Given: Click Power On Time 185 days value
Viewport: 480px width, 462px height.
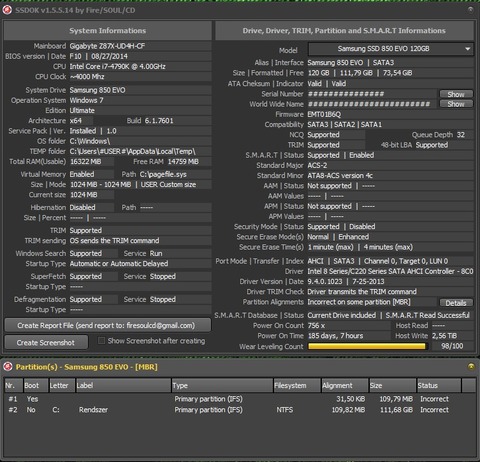Looking at the screenshot, I should click(335, 336).
